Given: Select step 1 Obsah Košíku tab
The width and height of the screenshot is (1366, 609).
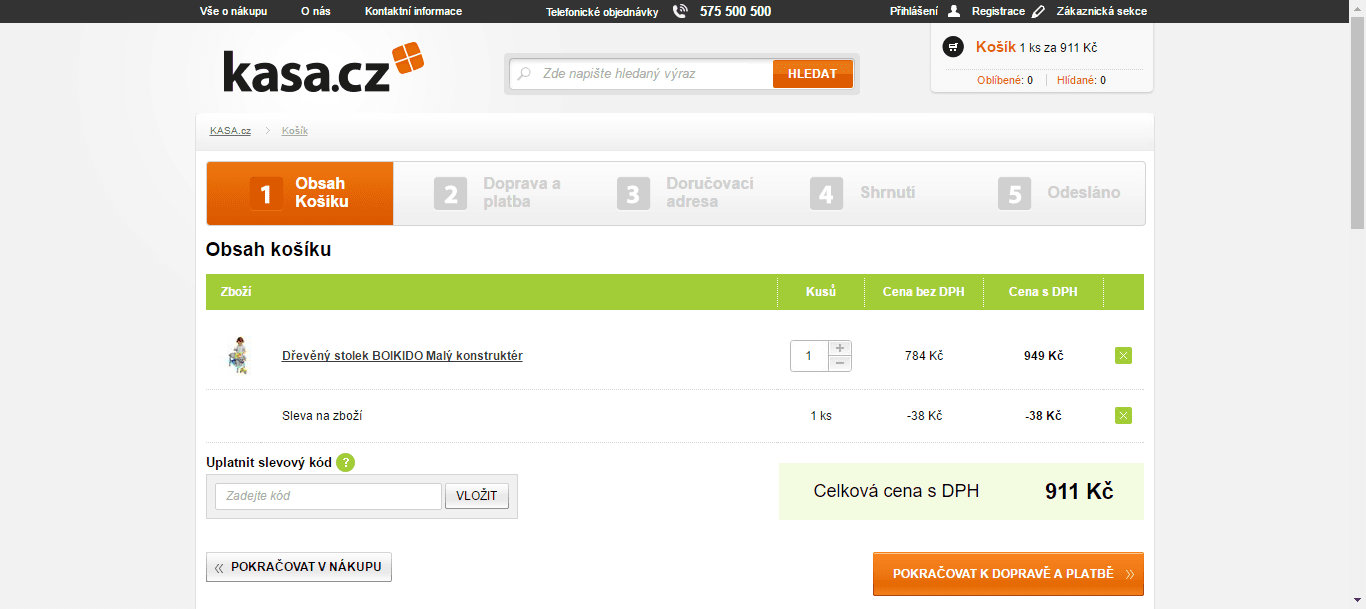Looking at the screenshot, I should pos(300,193).
